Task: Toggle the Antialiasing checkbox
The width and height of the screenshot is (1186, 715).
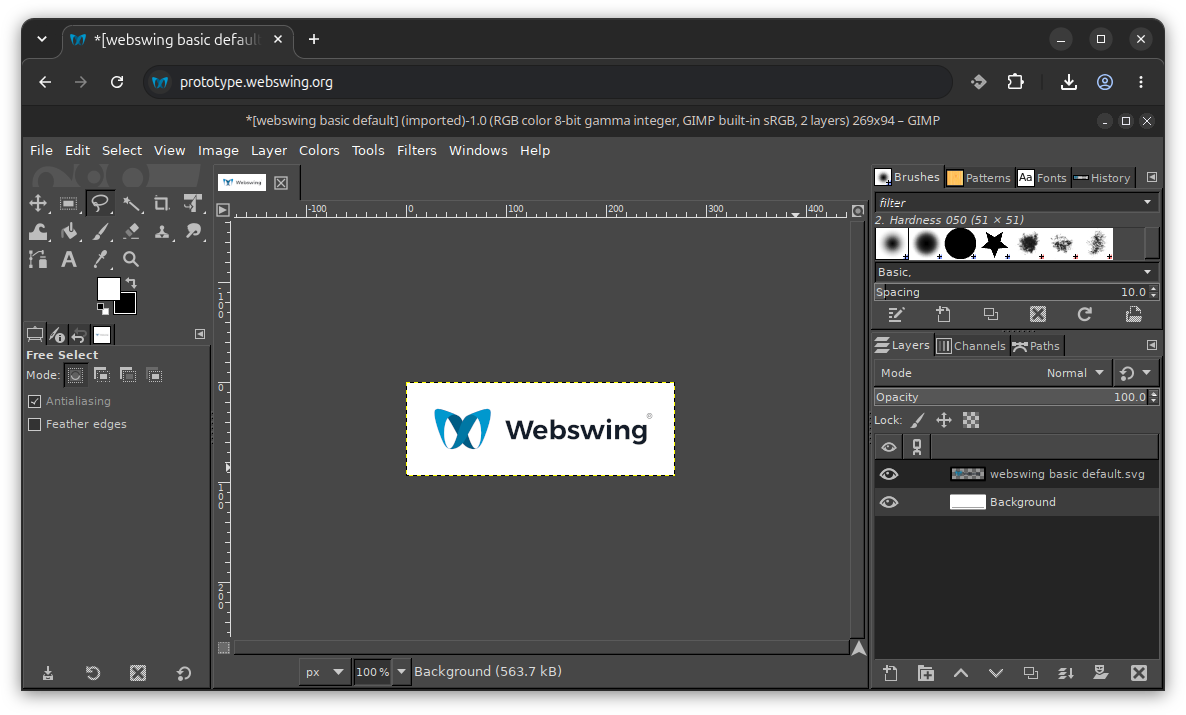Action: coord(35,401)
